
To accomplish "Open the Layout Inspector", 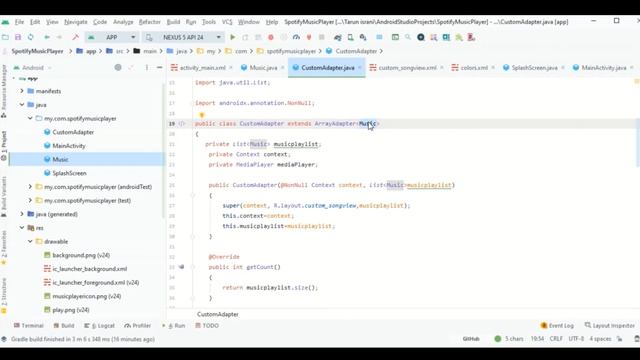I will pos(610,326).
